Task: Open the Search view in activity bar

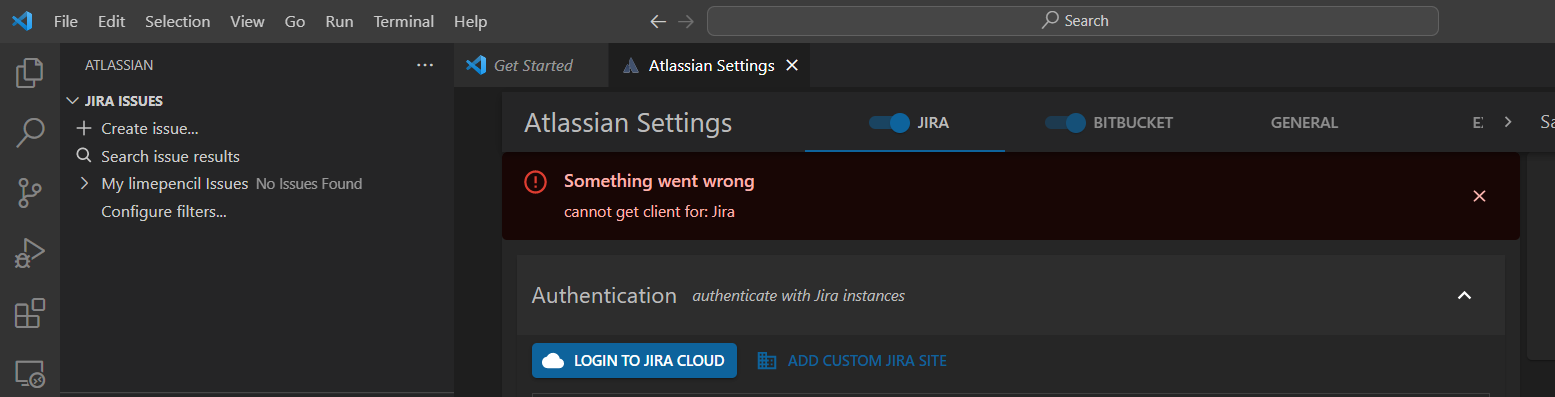Action: click(30, 132)
